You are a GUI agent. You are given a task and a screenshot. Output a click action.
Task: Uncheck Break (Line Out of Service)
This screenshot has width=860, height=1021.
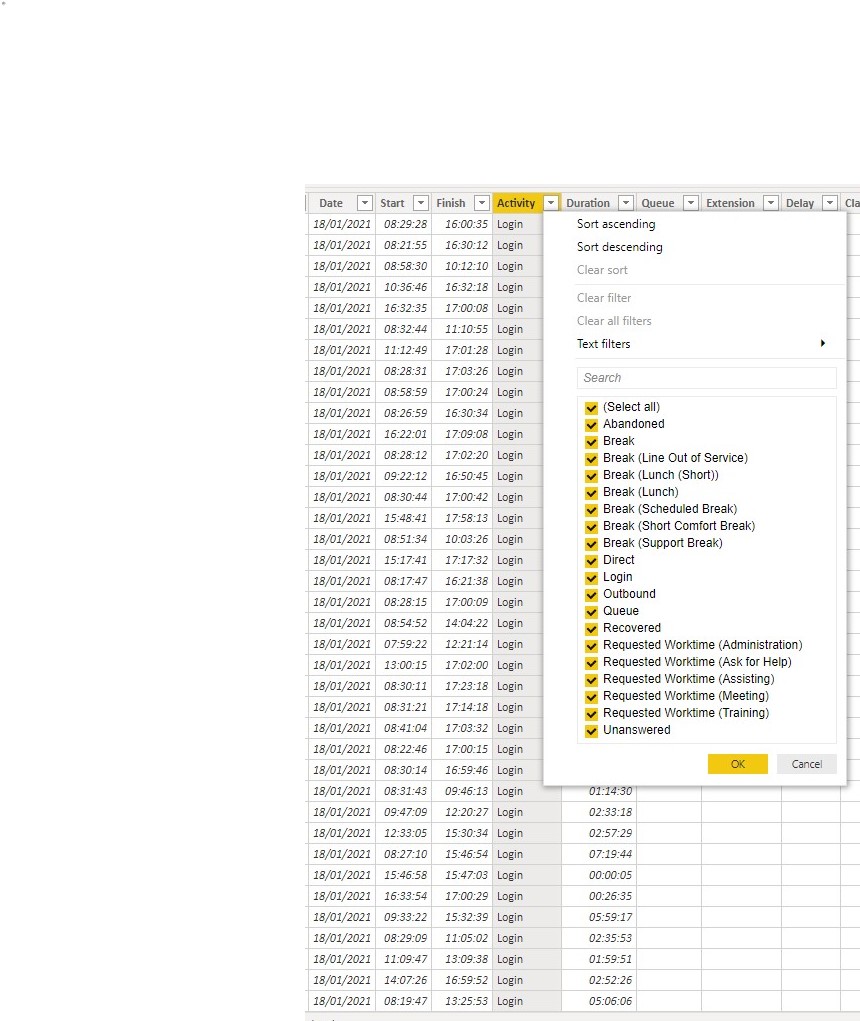pos(591,458)
